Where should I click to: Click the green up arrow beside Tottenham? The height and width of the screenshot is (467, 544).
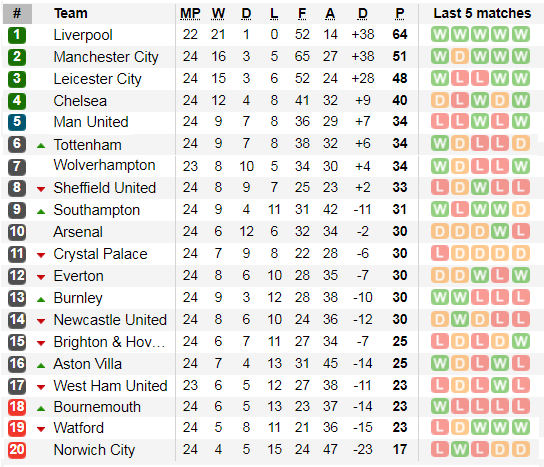pos(41,146)
